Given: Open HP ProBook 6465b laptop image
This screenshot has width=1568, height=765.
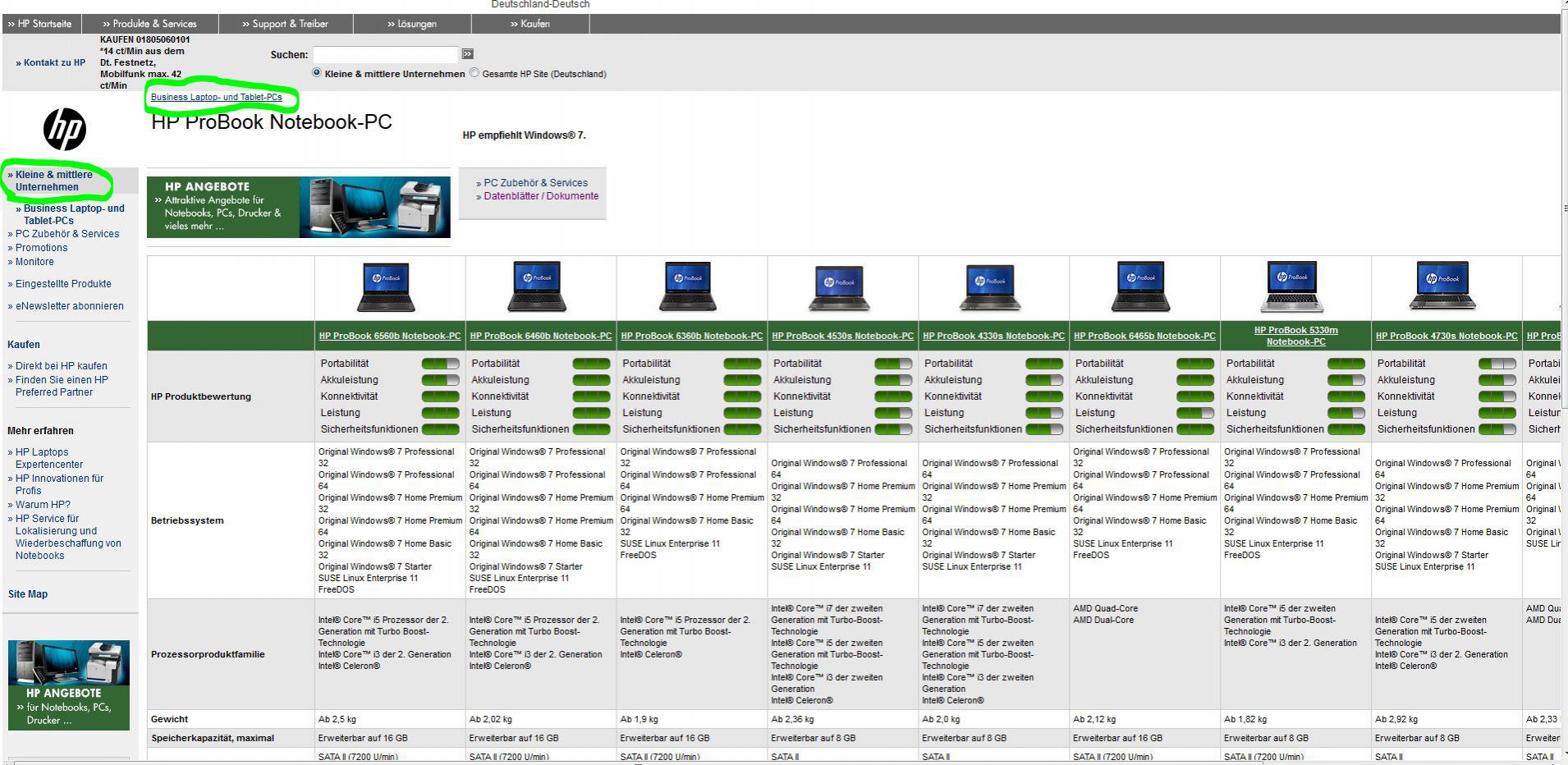Looking at the screenshot, I should point(1141,286).
